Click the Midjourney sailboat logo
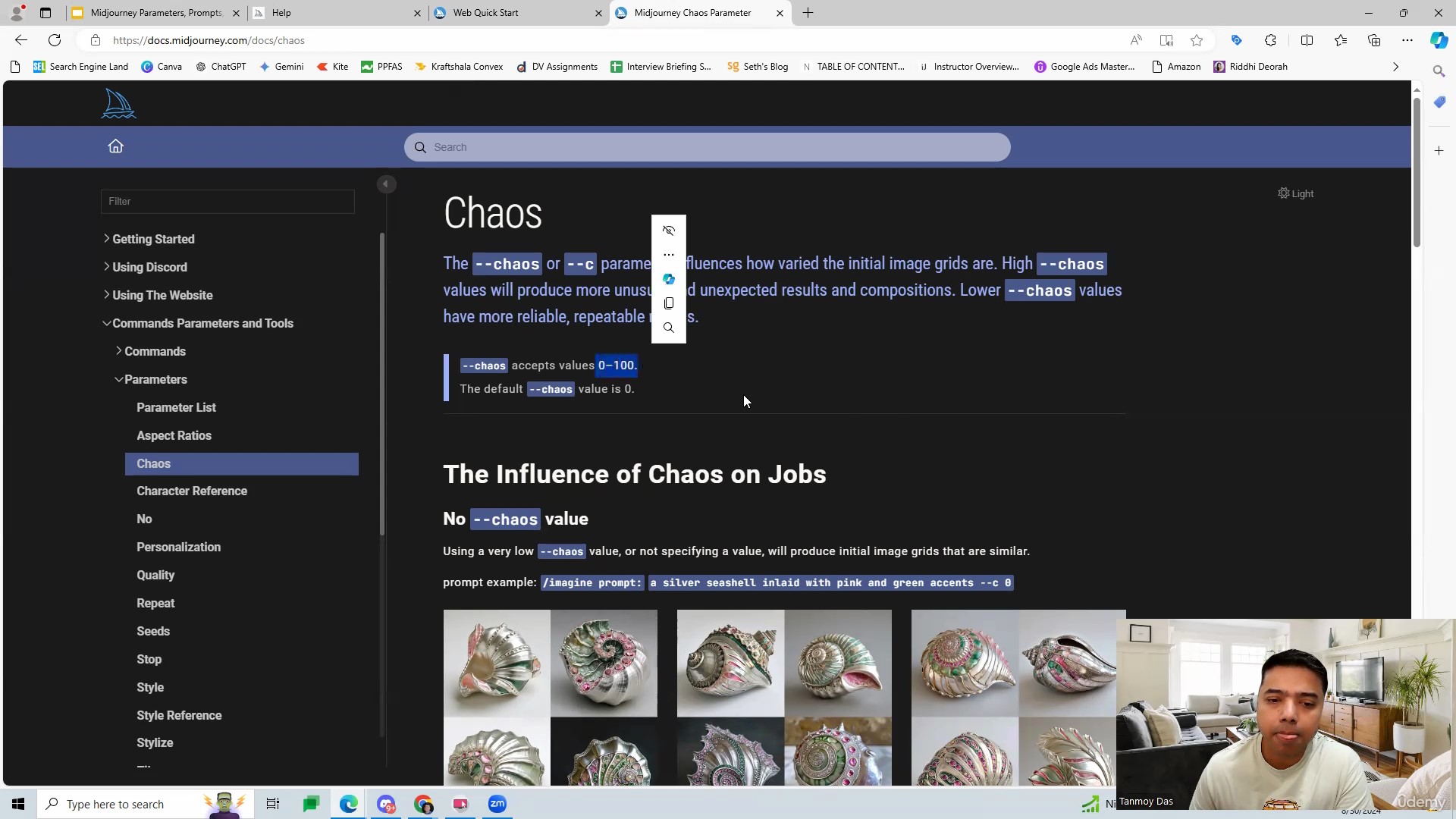 click(x=118, y=104)
